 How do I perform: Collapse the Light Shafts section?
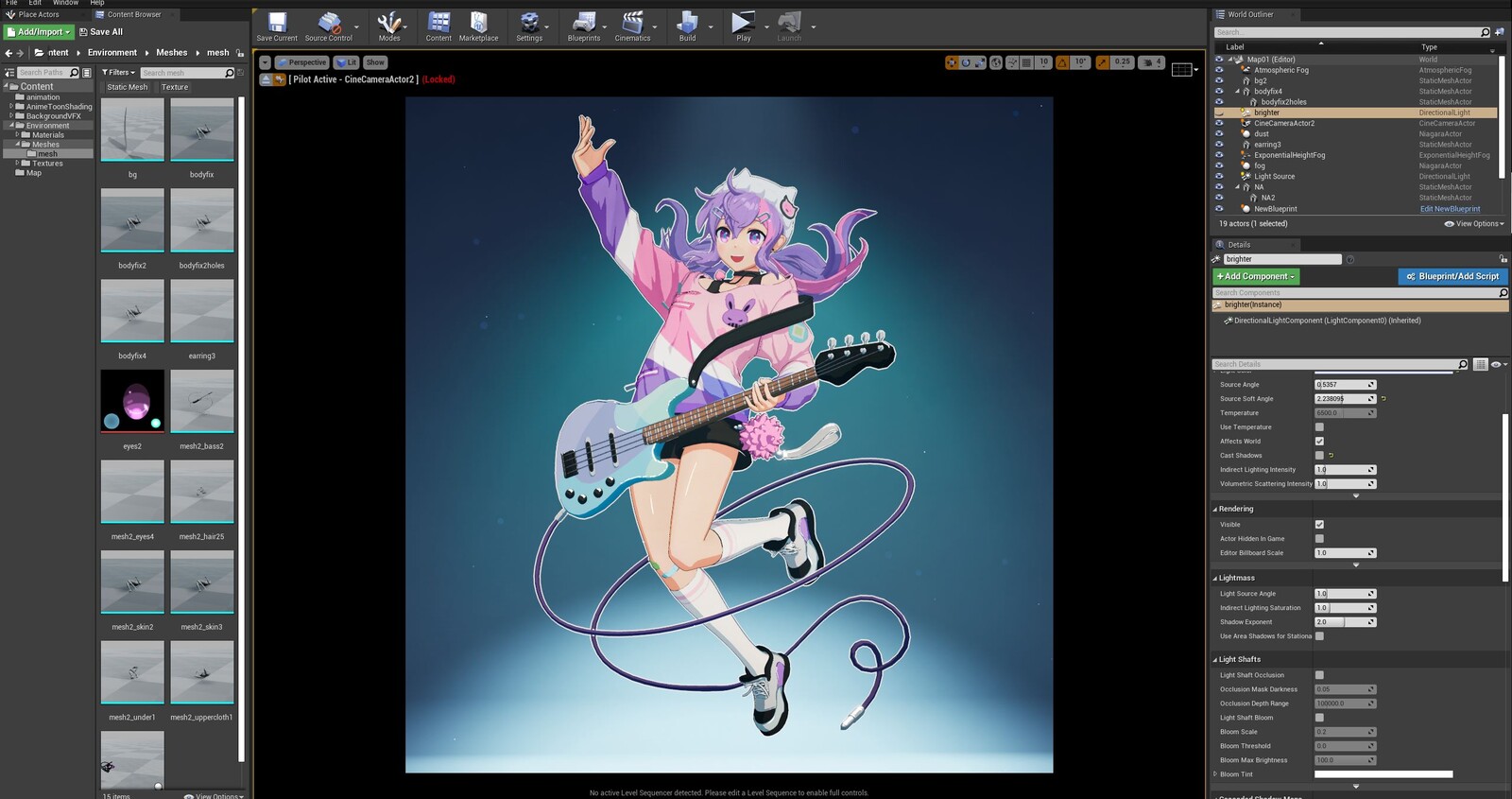(1215, 660)
